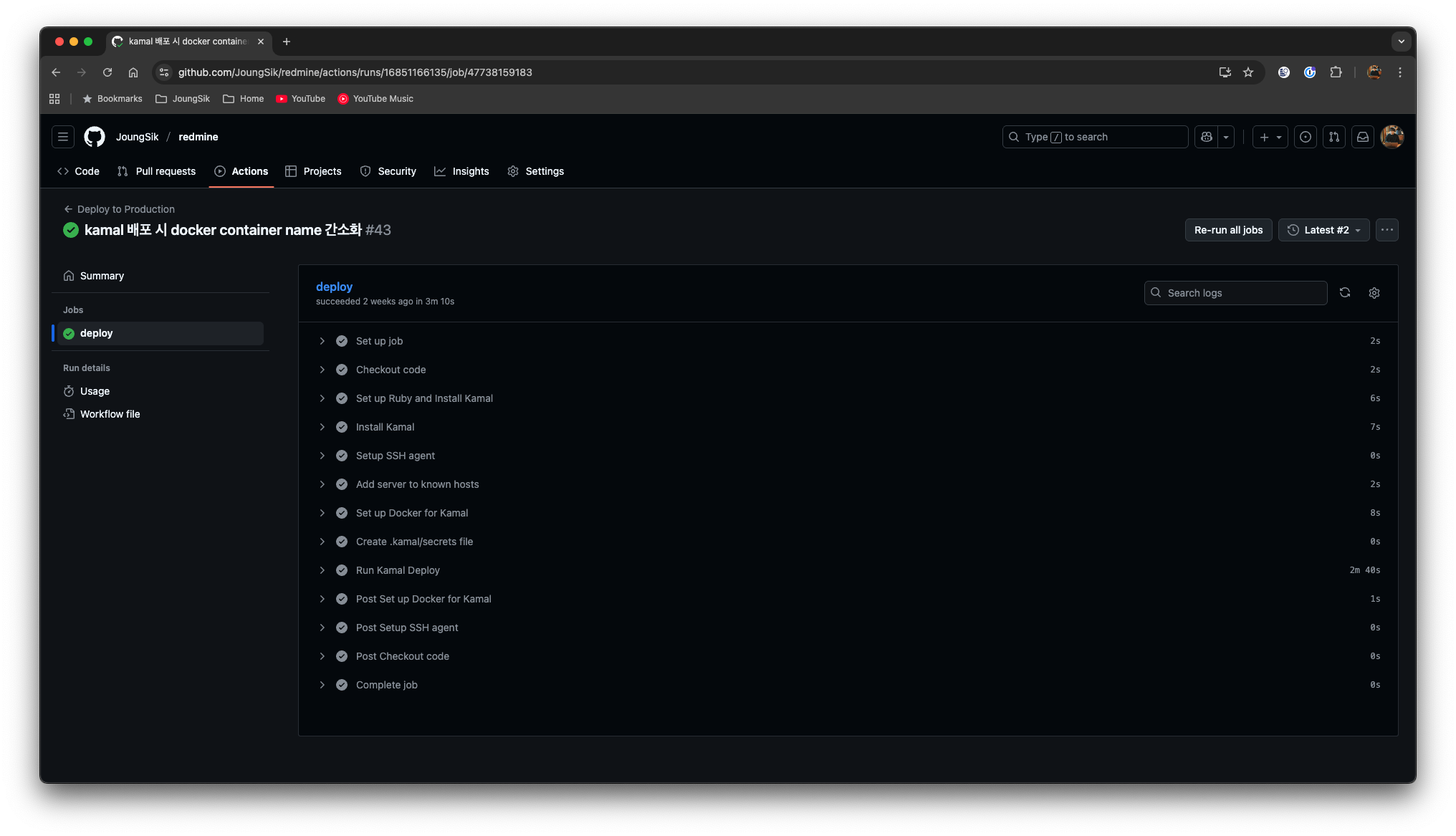This screenshot has height=836, width=1456.
Task: Open the Copilot dropdown arrow
Action: [1226, 137]
